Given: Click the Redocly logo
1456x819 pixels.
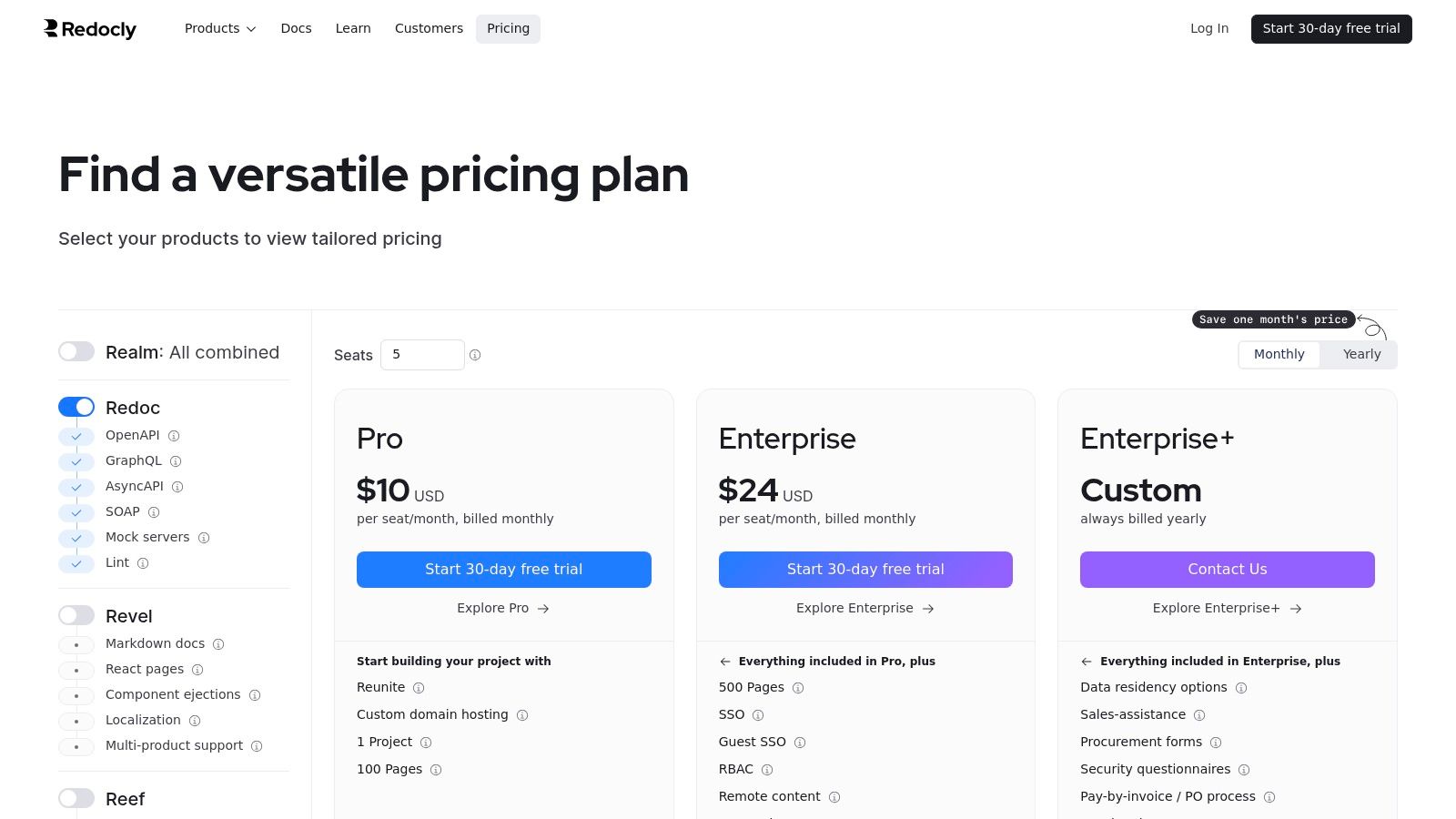Looking at the screenshot, I should (x=90, y=29).
